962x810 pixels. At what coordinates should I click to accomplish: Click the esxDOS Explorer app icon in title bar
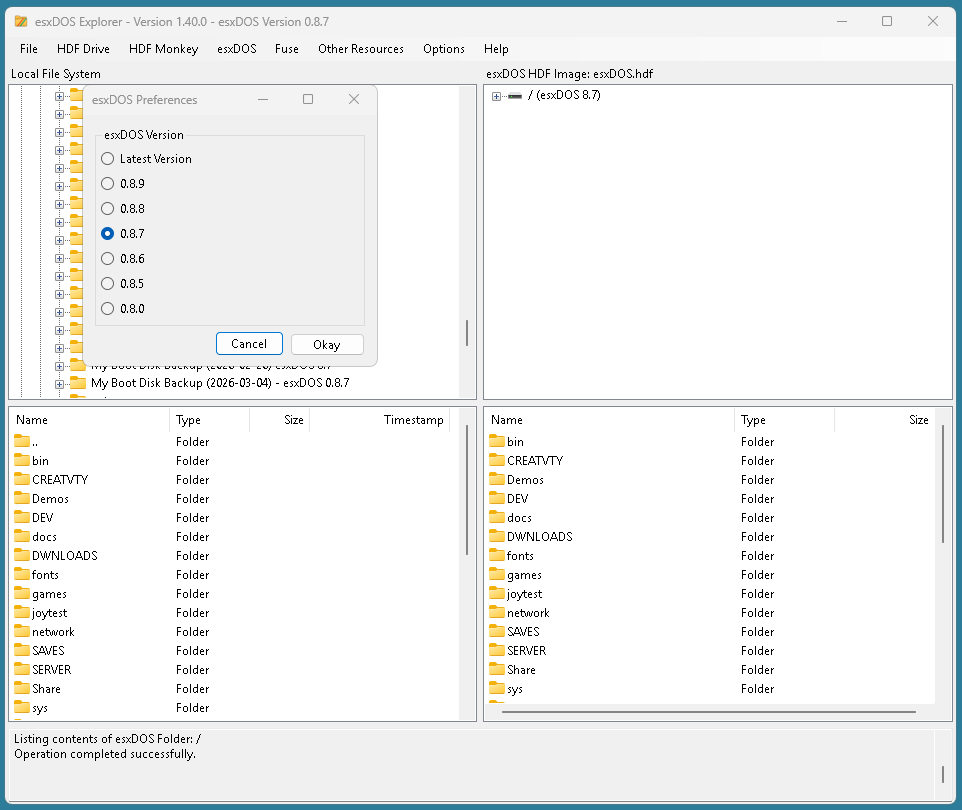[x=21, y=21]
